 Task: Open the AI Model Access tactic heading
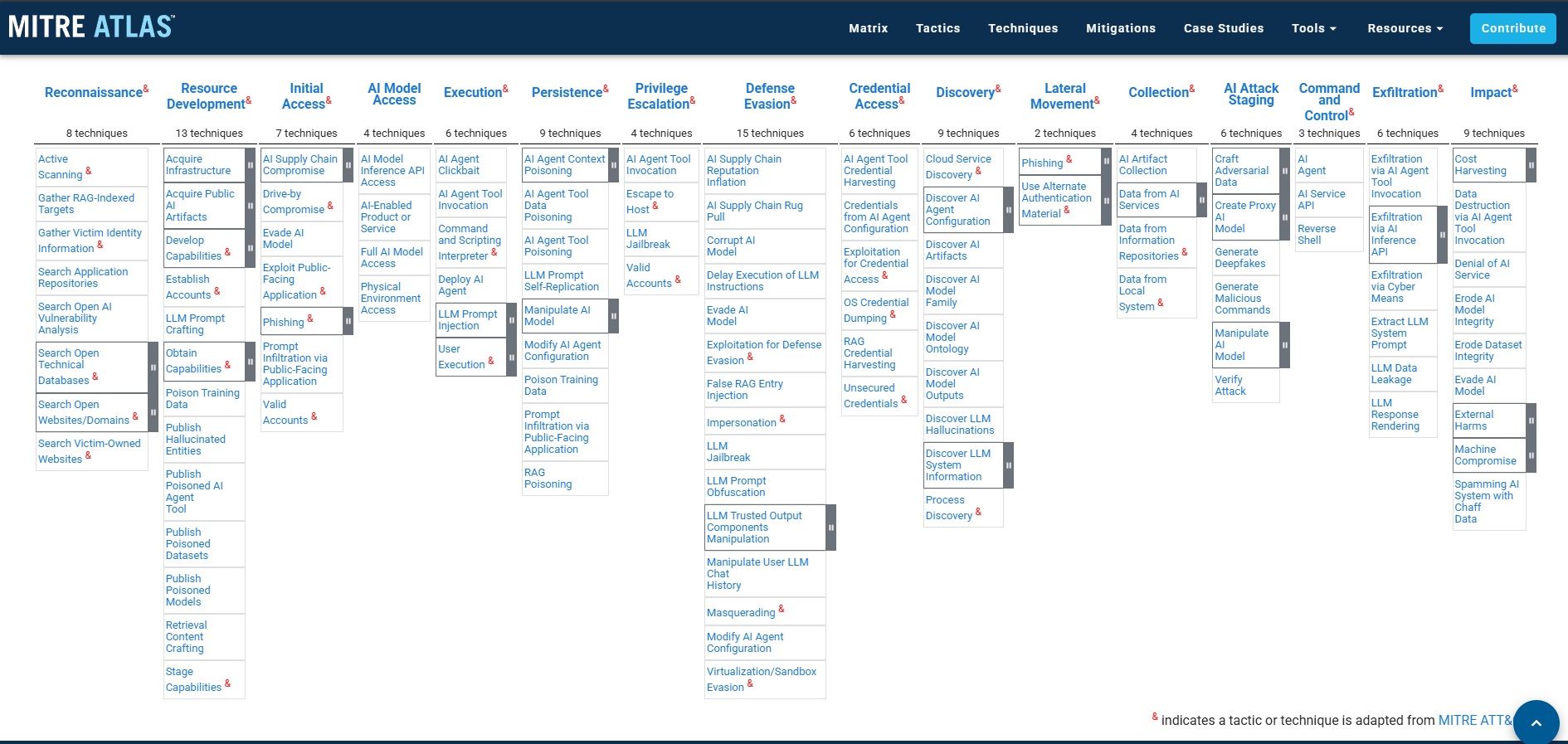394,94
